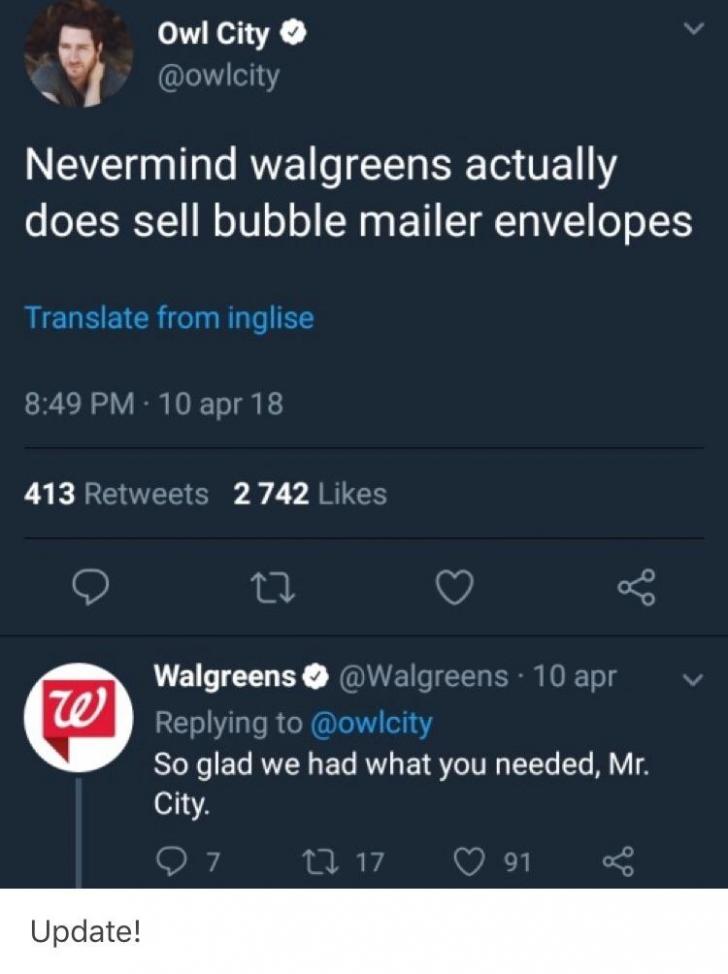728x974 pixels.
Task: Share the Owl City tweet
Action: (636, 587)
